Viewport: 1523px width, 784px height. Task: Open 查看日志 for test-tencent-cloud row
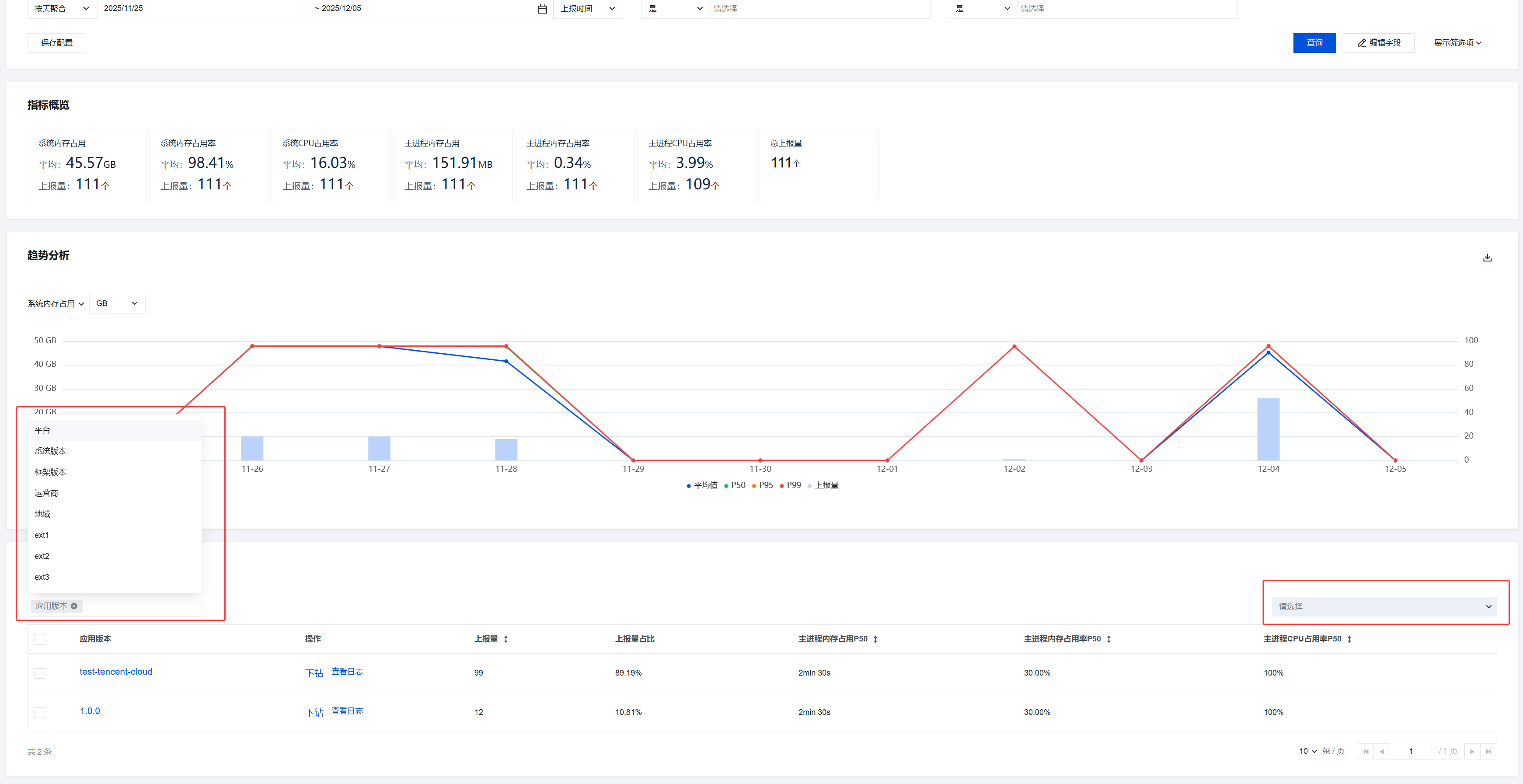(347, 672)
